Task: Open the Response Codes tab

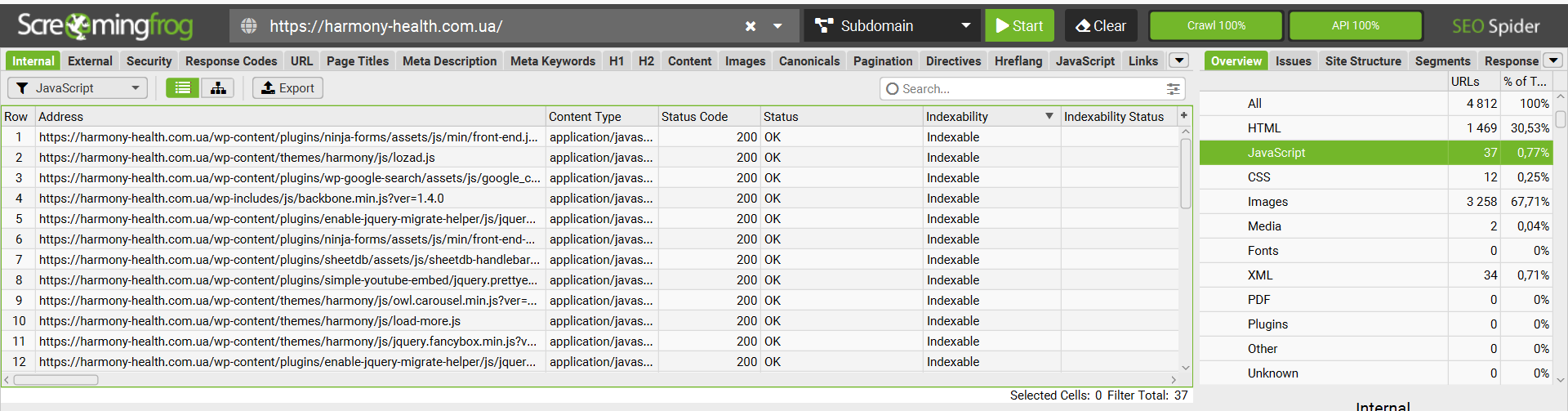Action: pyautogui.click(x=231, y=61)
